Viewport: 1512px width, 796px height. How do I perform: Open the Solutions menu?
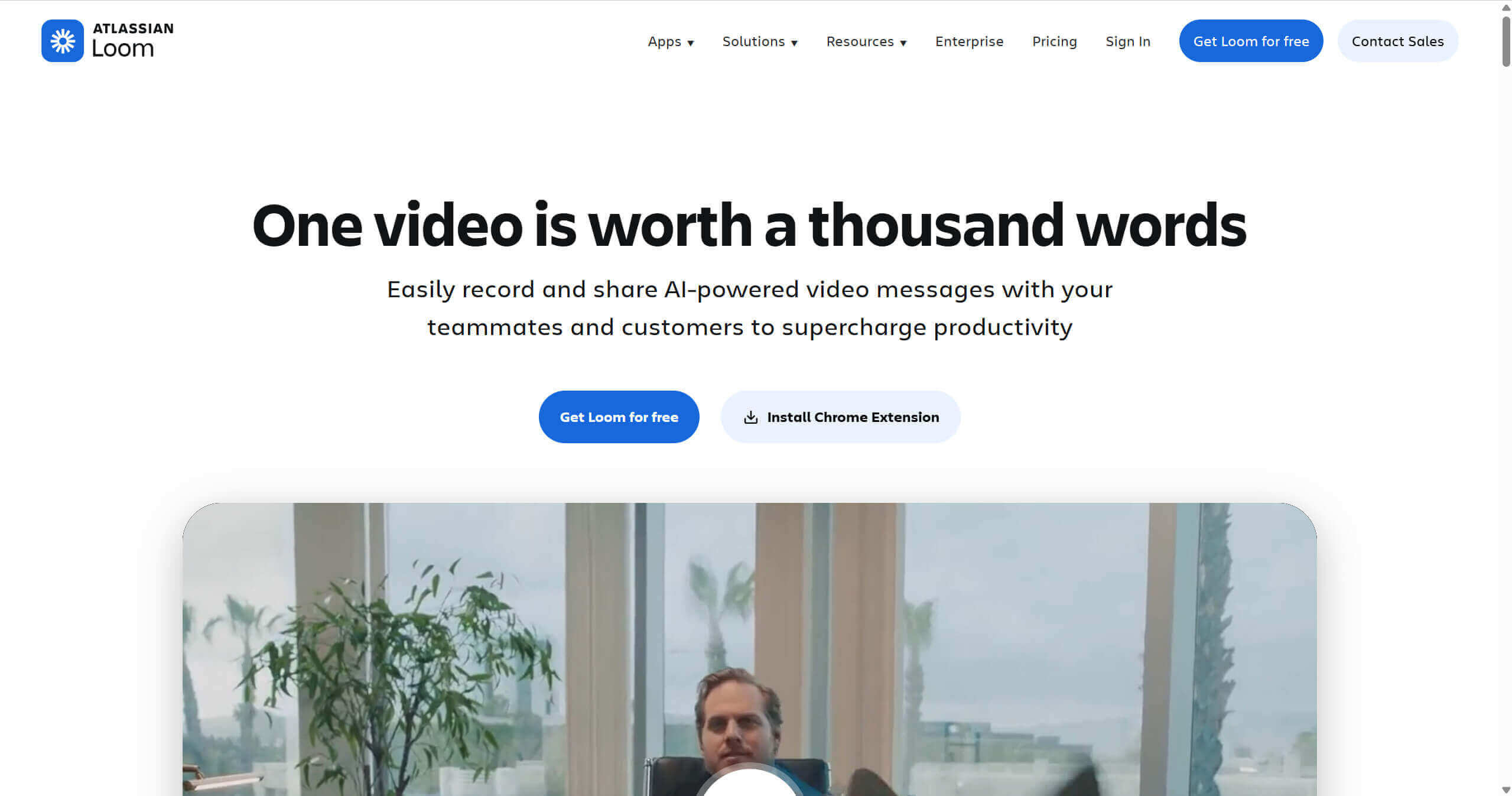pyautogui.click(x=760, y=41)
